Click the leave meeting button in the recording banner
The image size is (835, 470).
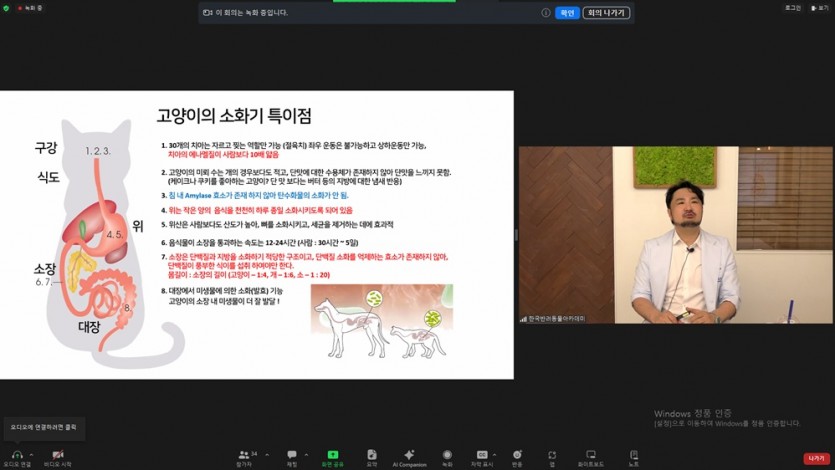(606, 13)
